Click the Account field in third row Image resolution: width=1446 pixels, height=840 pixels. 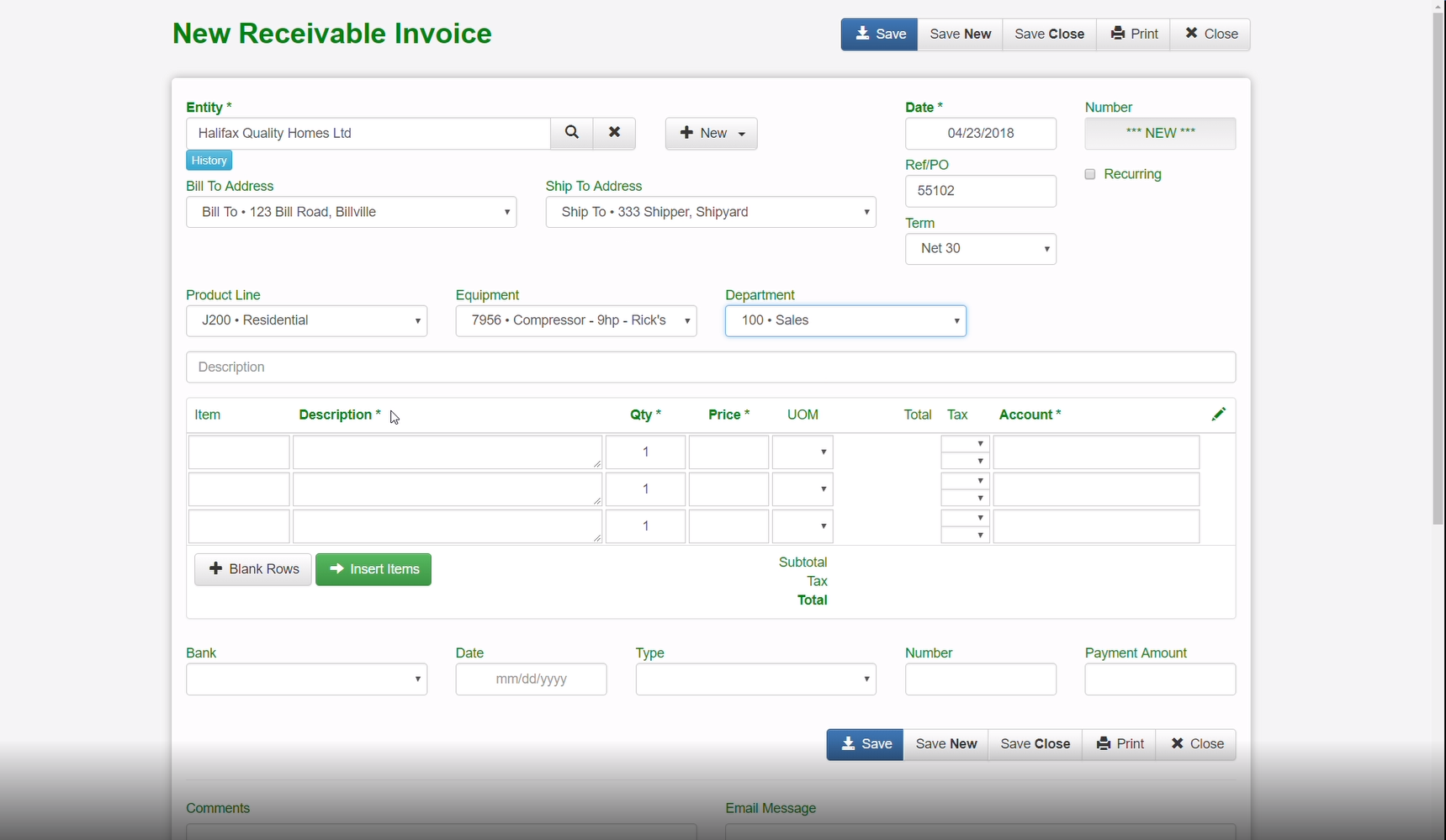(1097, 526)
